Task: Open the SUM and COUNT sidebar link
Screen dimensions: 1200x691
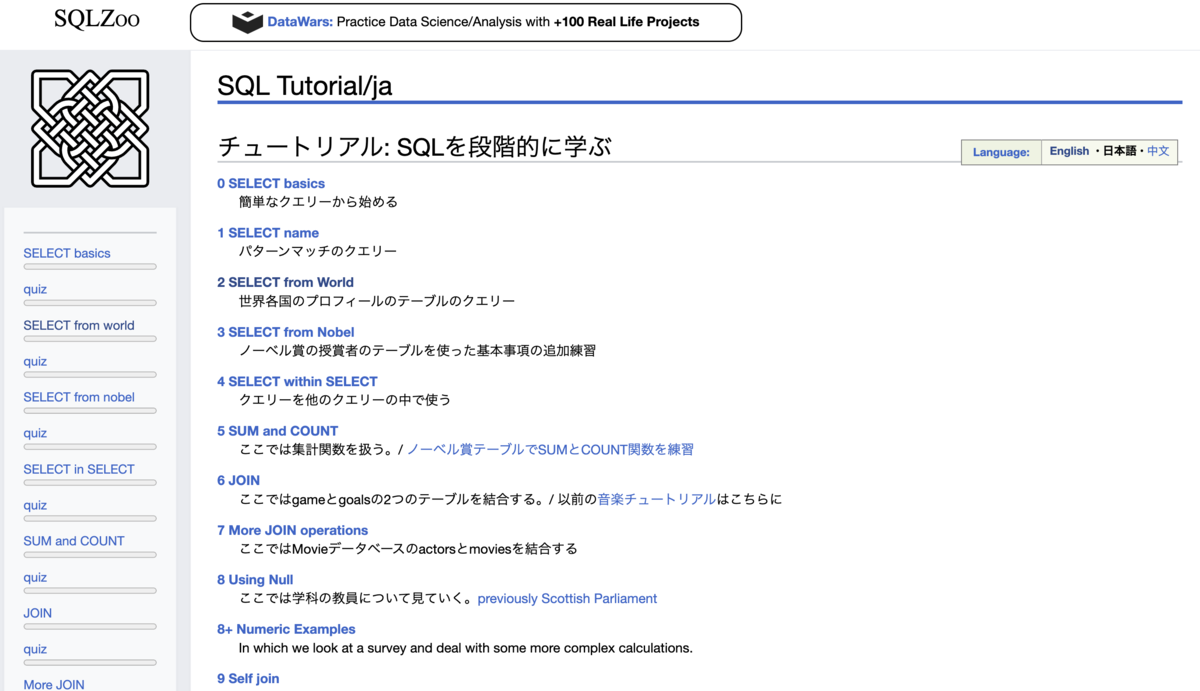Action: 74,541
